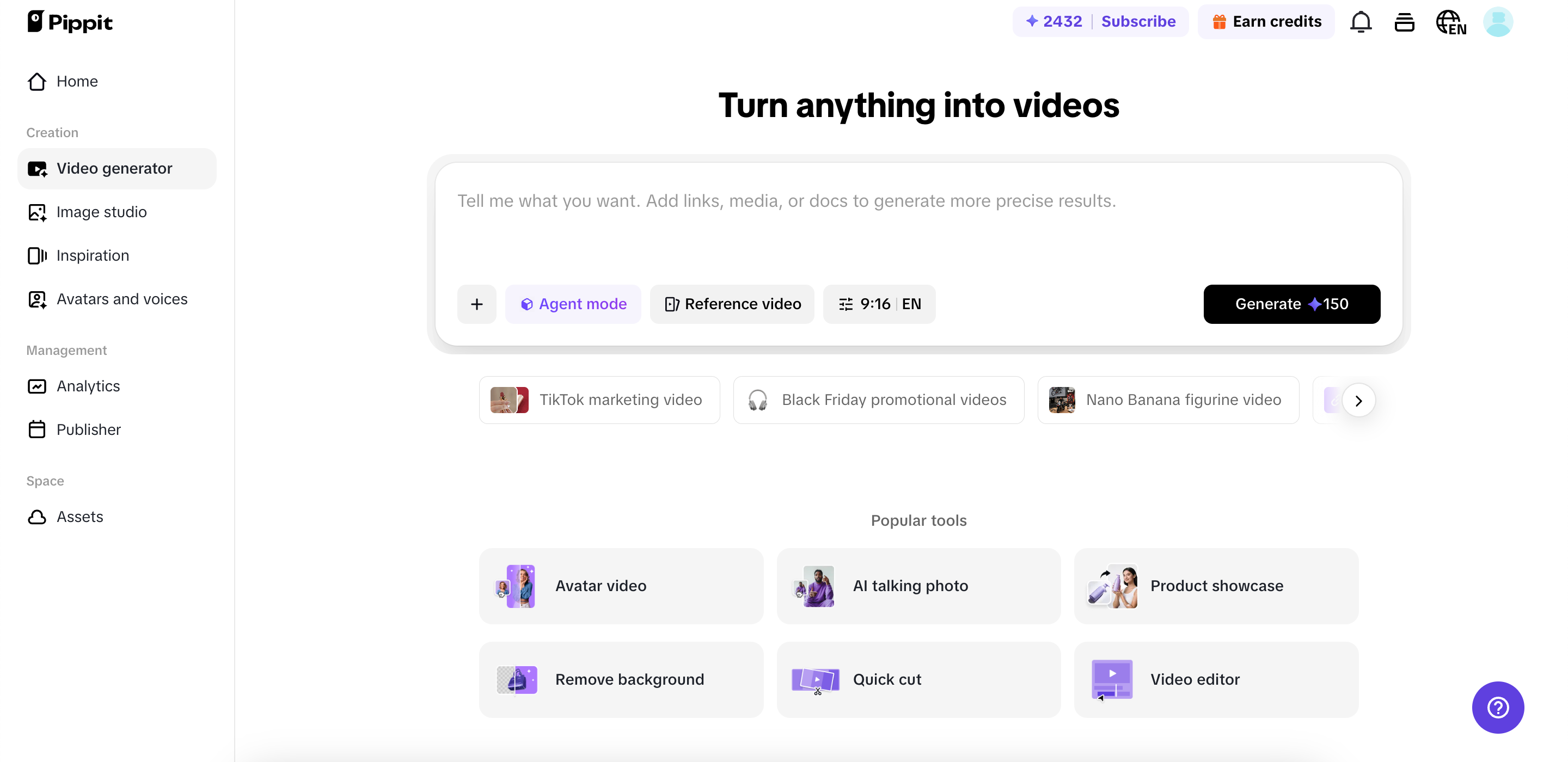Click the Pippit logo
The height and width of the screenshot is (762, 1568).
[x=70, y=21]
